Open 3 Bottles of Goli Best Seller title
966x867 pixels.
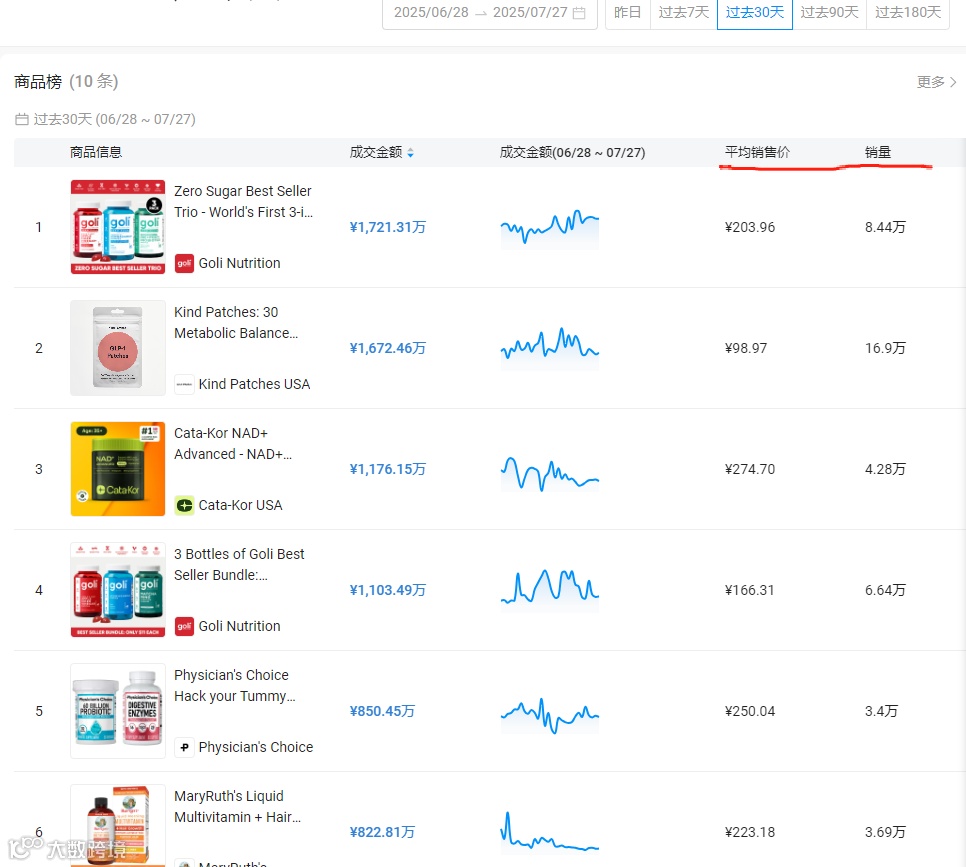[239, 564]
